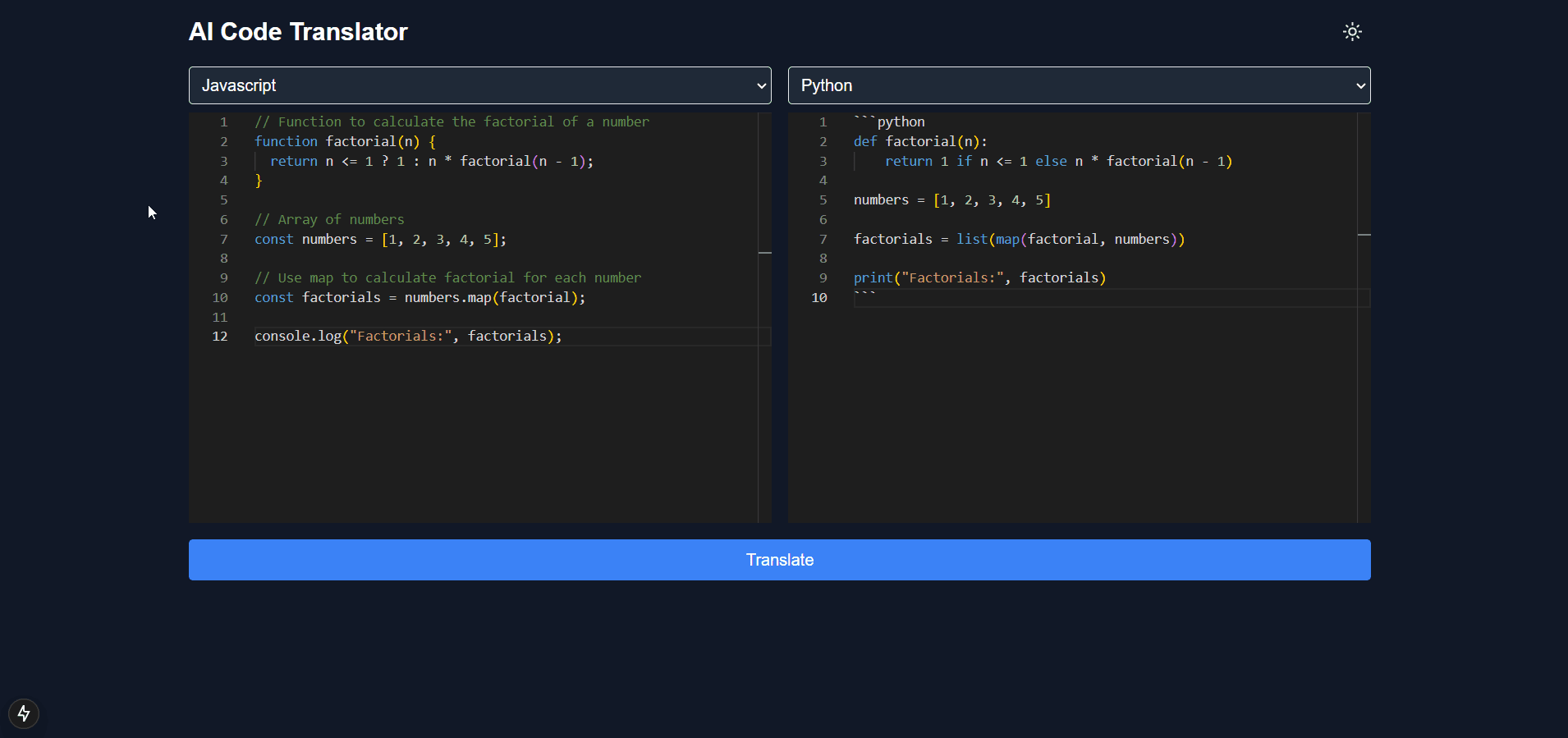Click source line 'const numbers = [1, 2, 3, 4, 5];'
Viewport: 1568px width, 738px height.
(380, 239)
